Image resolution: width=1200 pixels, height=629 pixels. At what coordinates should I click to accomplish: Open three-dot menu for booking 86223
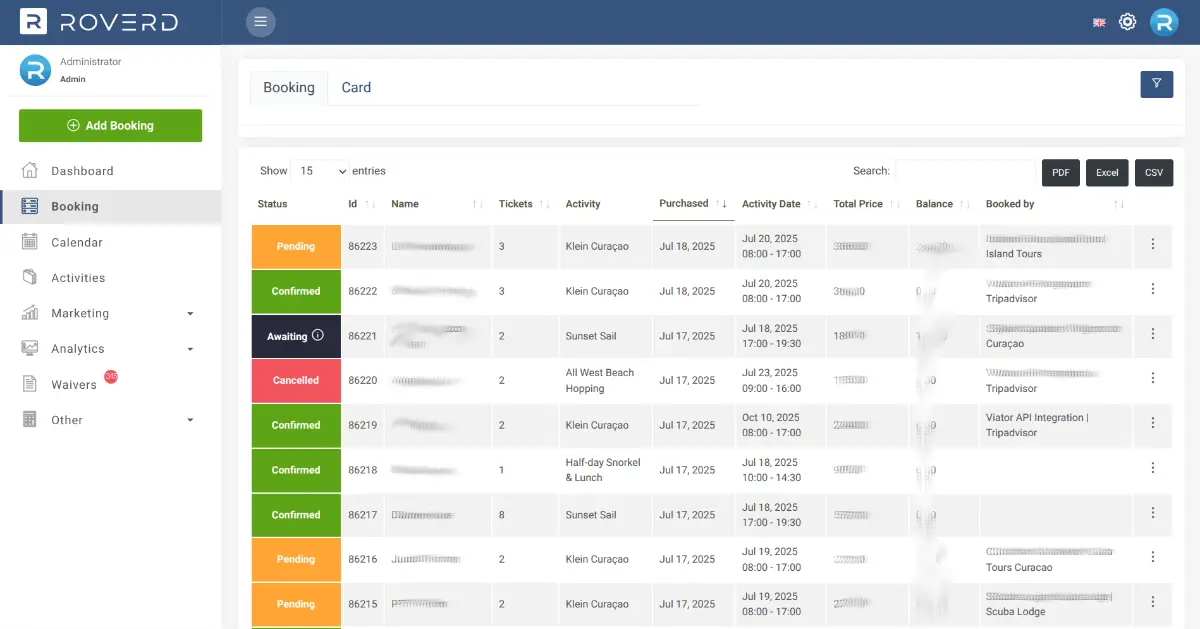coord(1152,244)
